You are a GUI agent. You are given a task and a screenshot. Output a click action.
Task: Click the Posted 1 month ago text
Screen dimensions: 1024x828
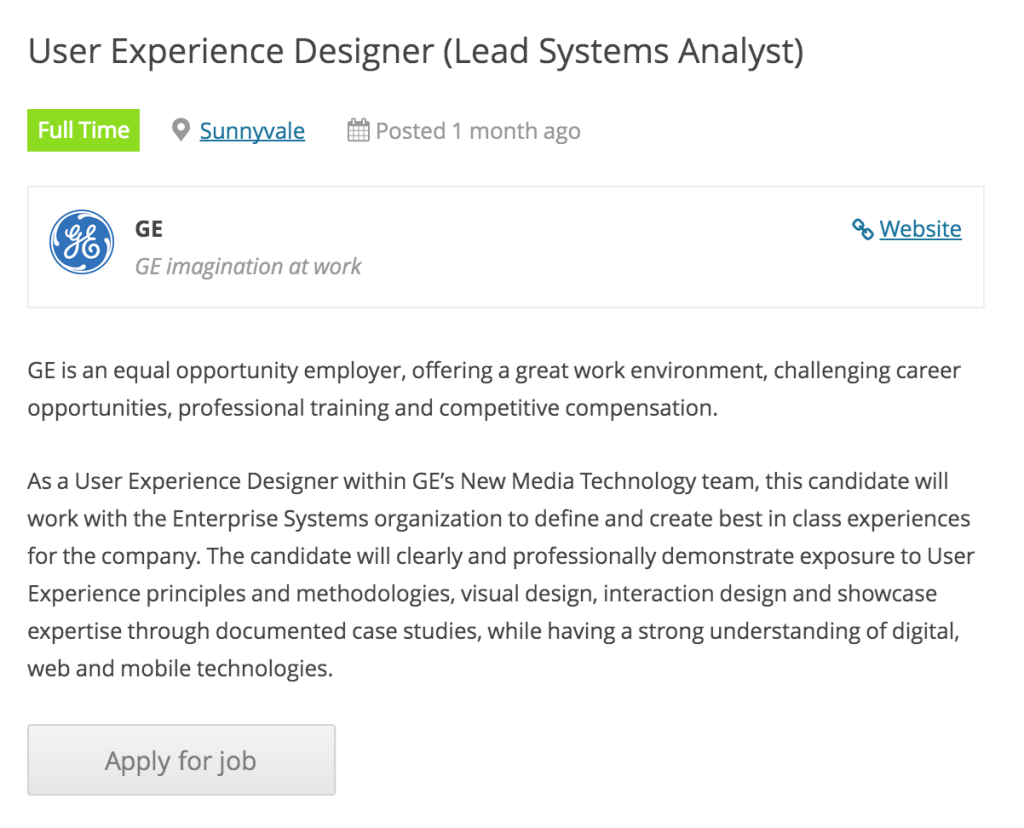point(478,131)
